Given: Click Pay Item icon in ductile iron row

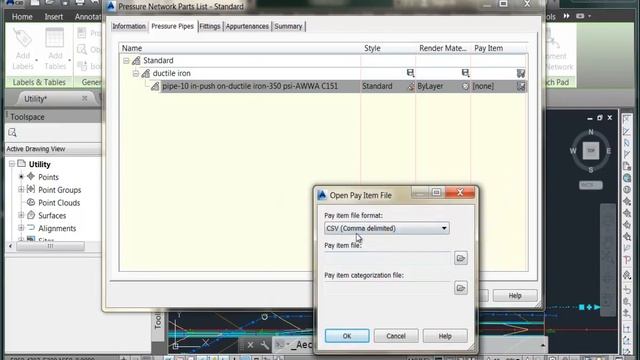Looking at the screenshot, I should pos(521,73).
